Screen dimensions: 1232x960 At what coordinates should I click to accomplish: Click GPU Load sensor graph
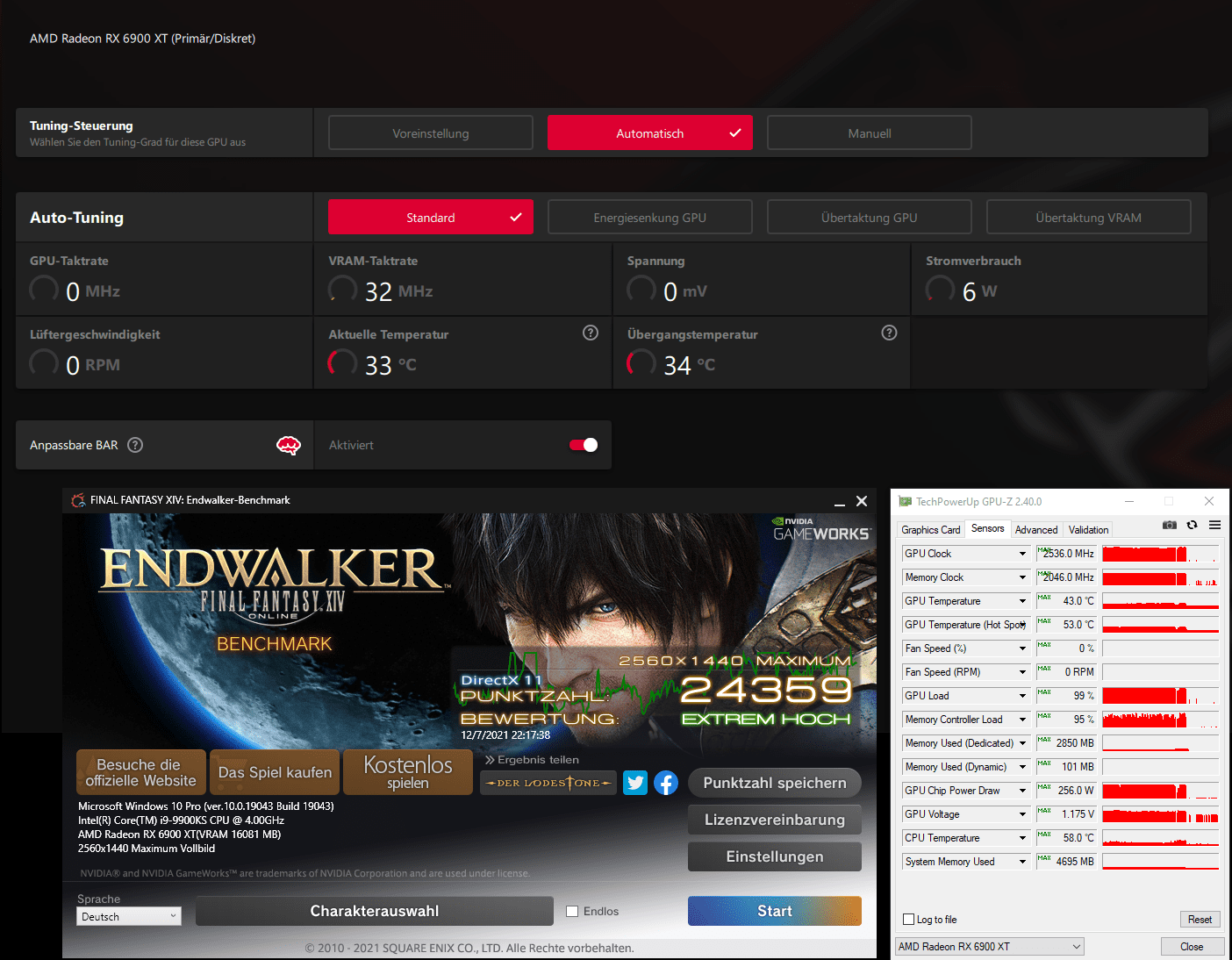pyautogui.click(x=1160, y=696)
